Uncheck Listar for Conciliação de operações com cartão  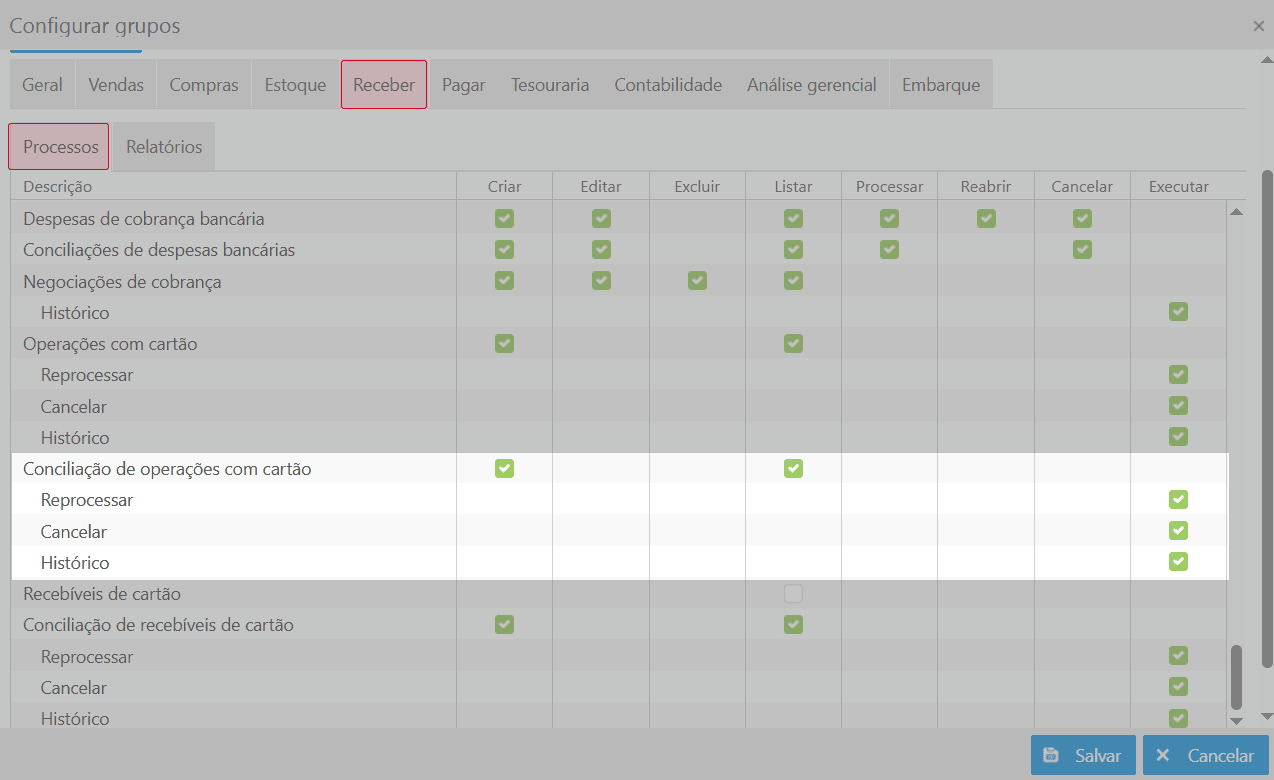tap(793, 468)
